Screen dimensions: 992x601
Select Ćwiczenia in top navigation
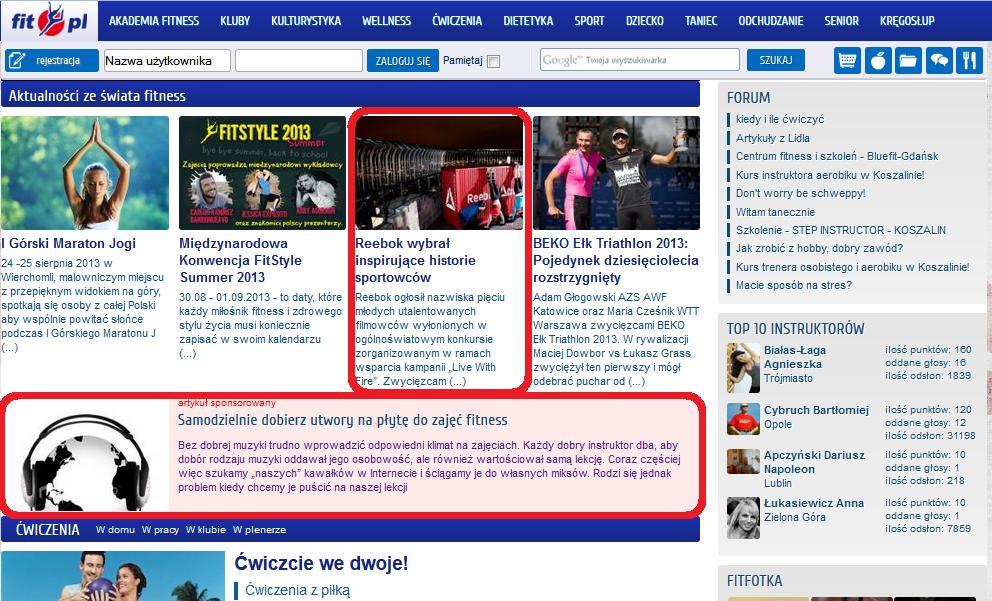(457, 21)
